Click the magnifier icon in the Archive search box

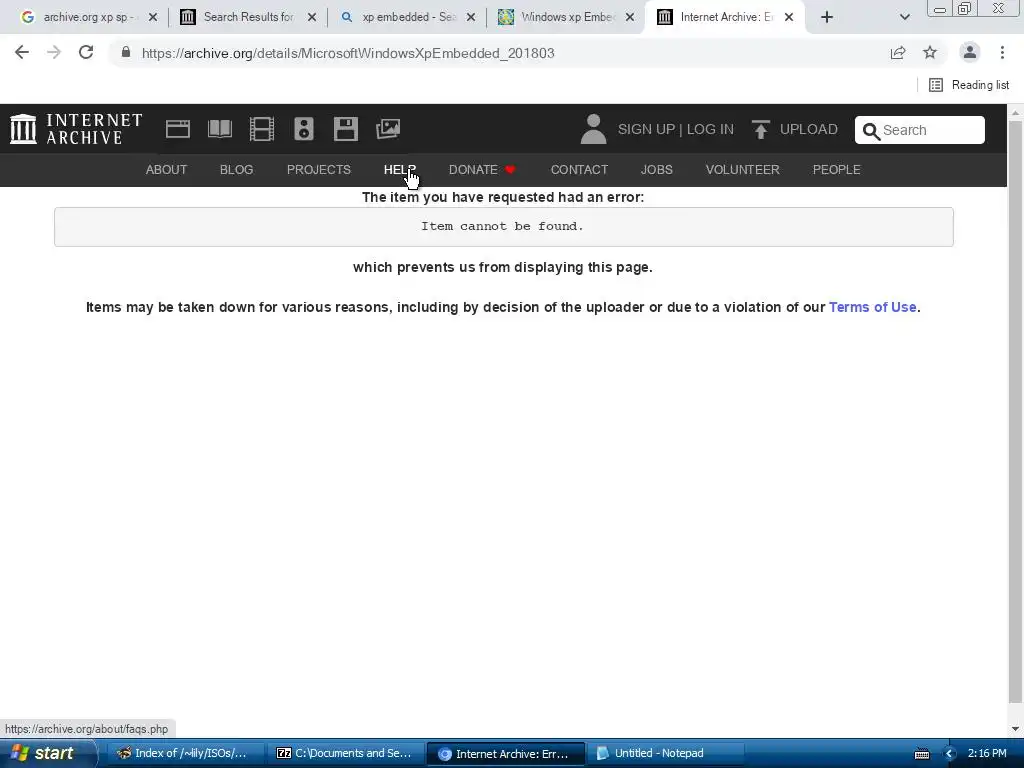871,131
